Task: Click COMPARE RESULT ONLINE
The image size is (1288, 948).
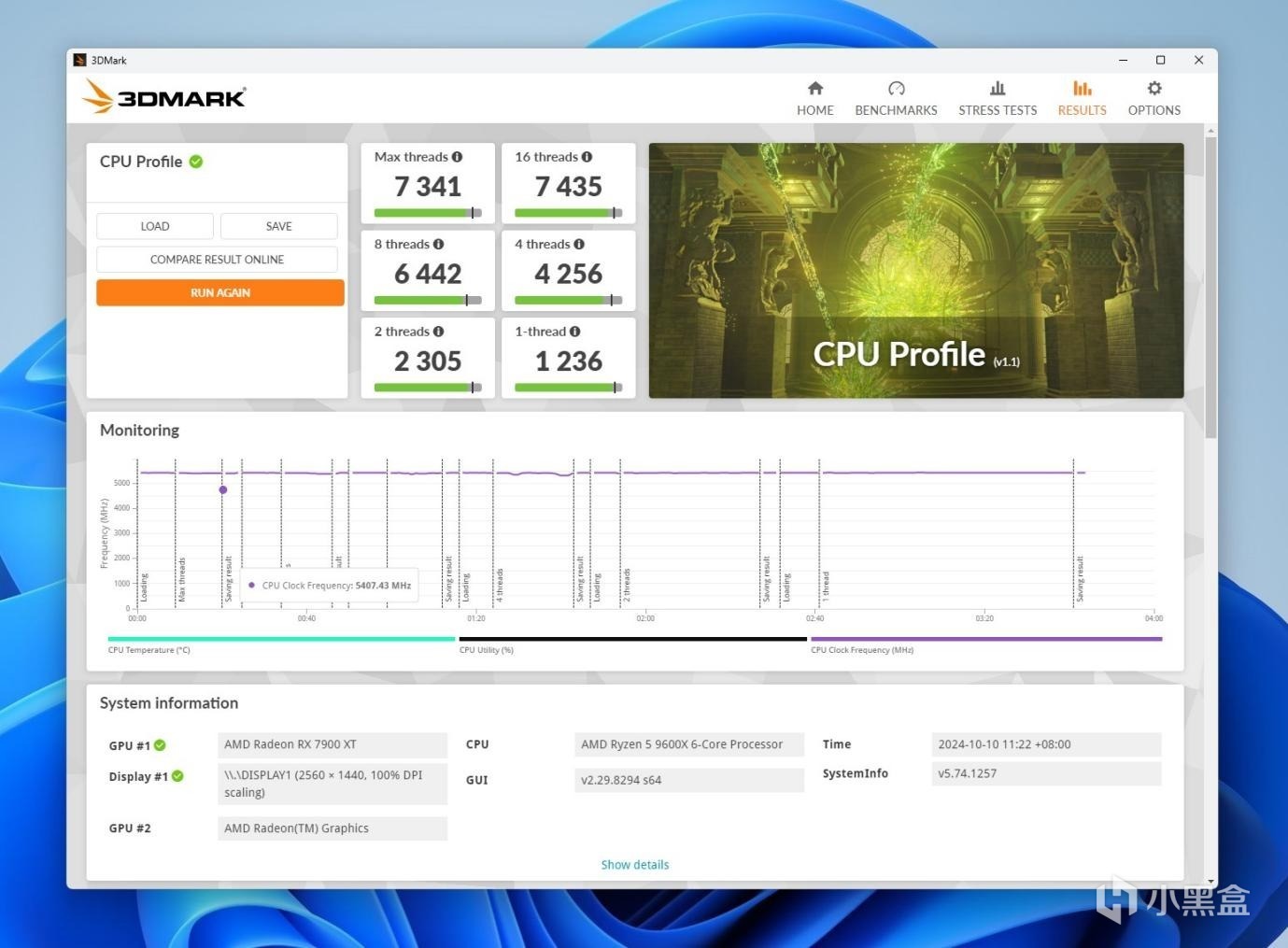Action: [x=217, y=260]
